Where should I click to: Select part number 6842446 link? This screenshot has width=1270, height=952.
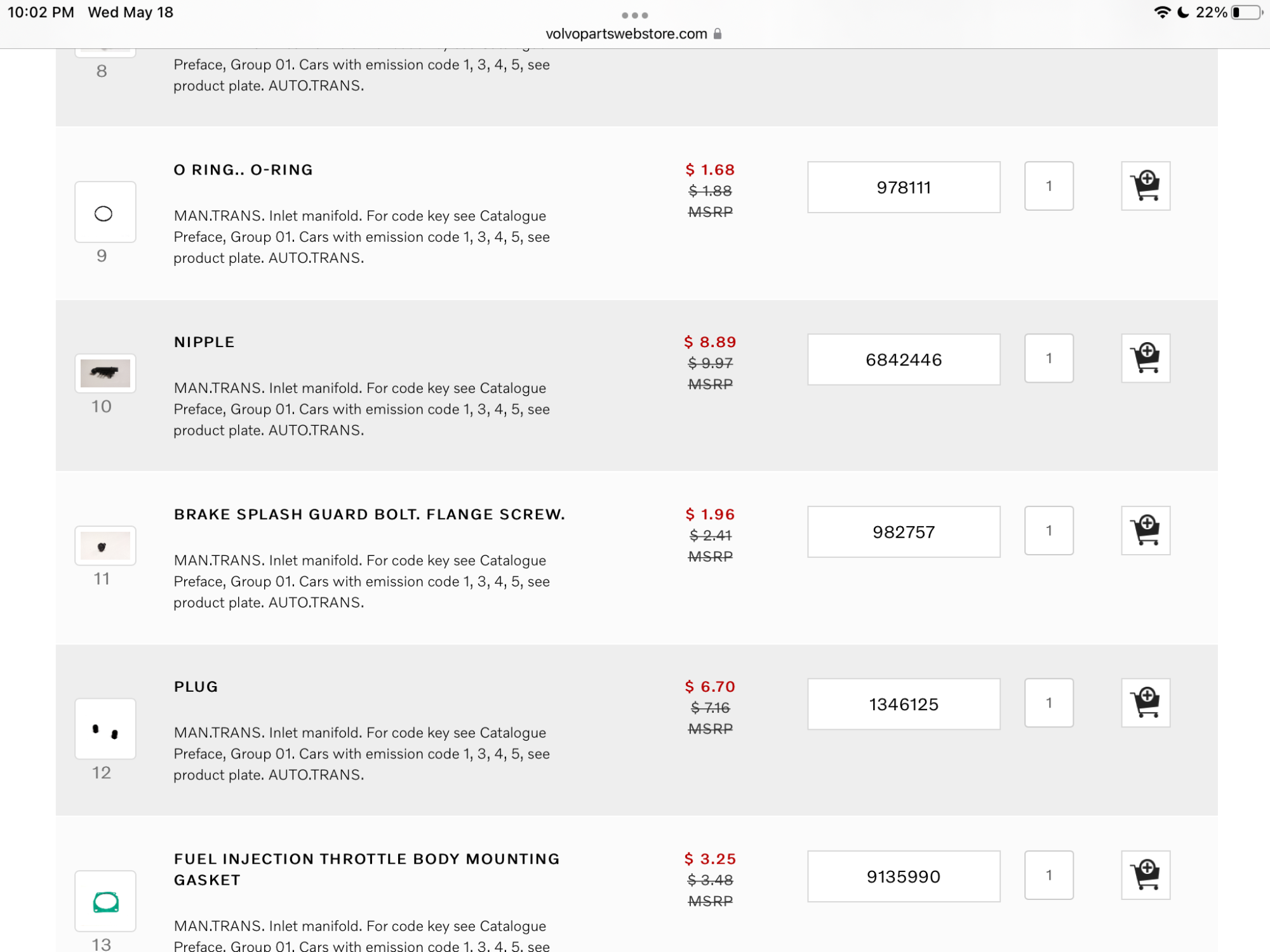(x=903, y=360)
